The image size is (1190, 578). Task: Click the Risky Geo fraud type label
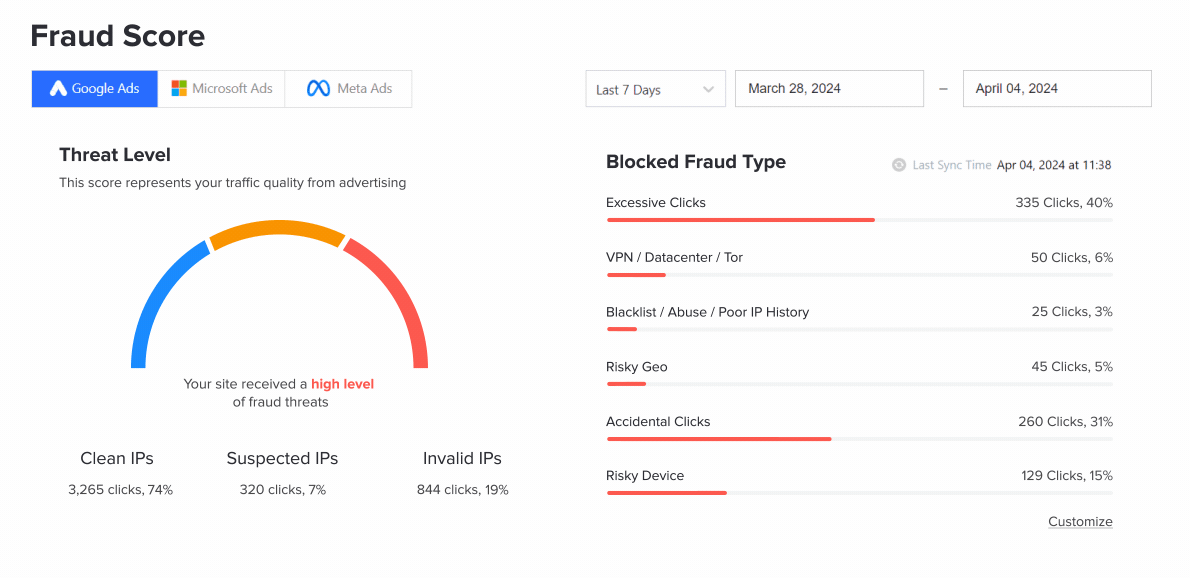click(x=636, y=366)
